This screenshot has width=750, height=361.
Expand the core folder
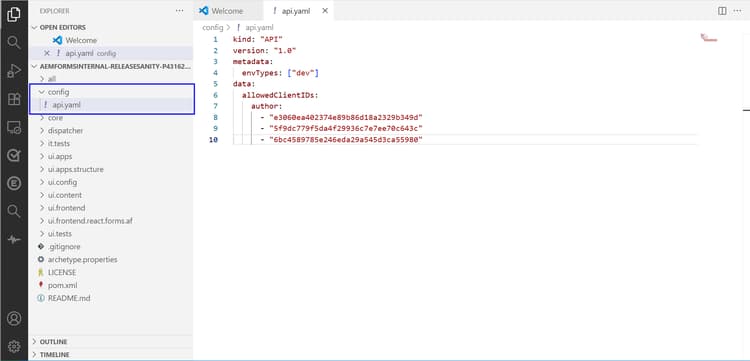tap(111, 118)
